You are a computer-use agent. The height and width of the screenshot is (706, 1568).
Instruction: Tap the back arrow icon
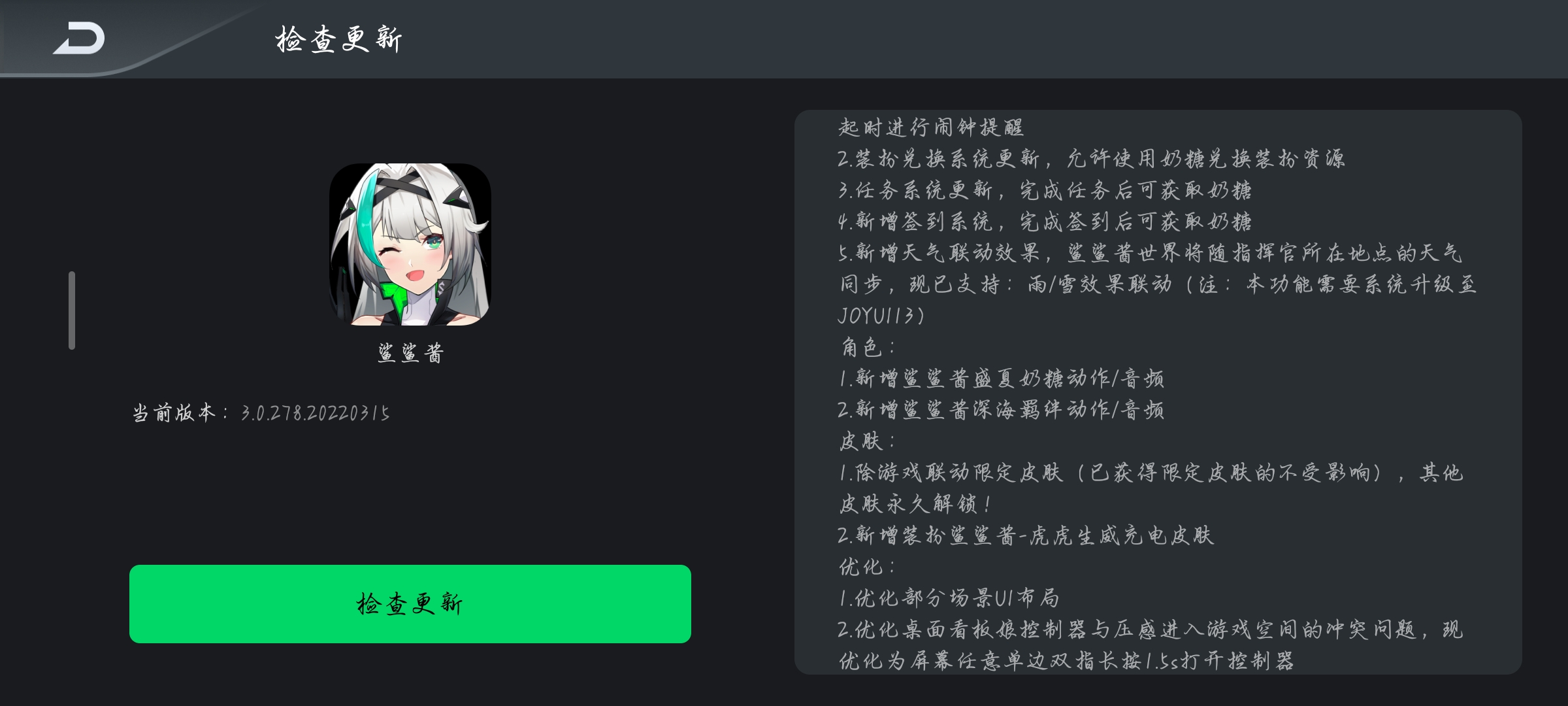pyautogui.click(x=79, y=38)
